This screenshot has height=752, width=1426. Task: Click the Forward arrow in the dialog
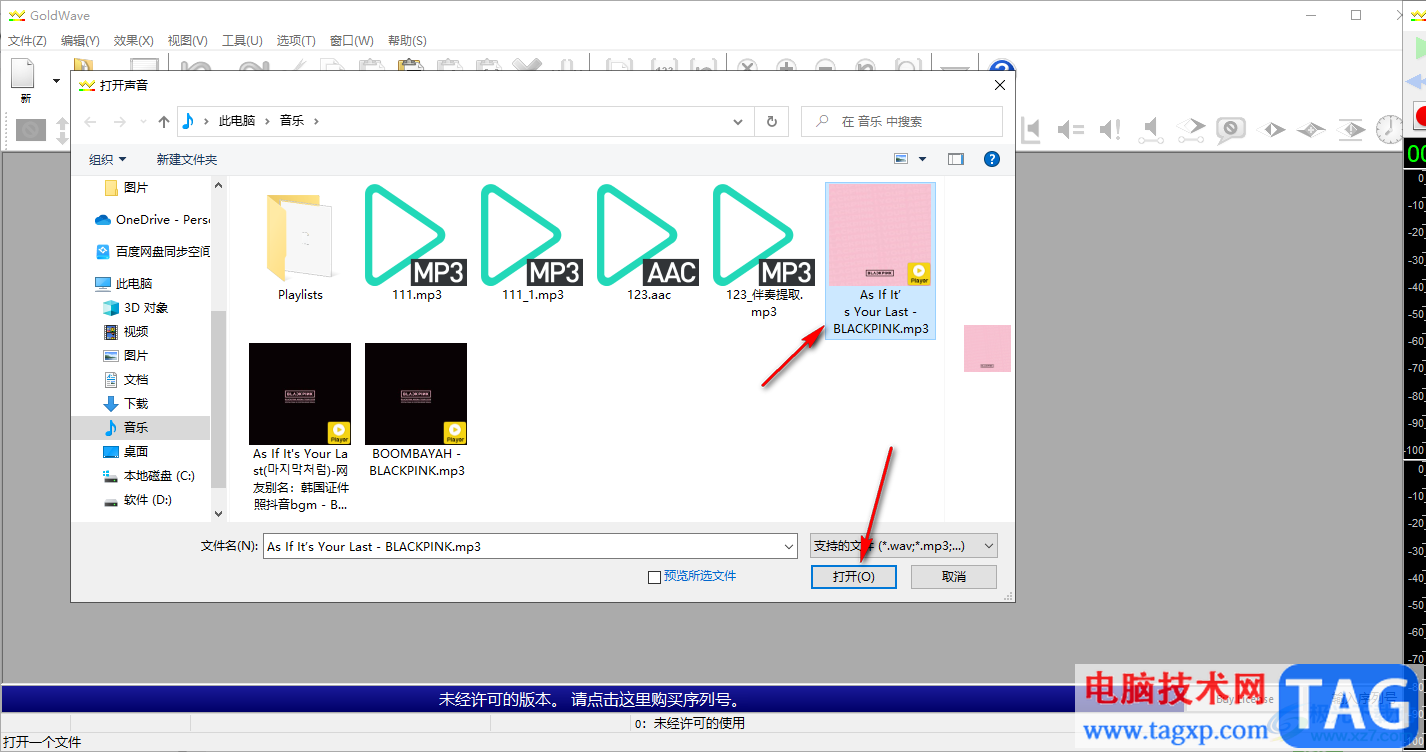[x=120, y=121]
